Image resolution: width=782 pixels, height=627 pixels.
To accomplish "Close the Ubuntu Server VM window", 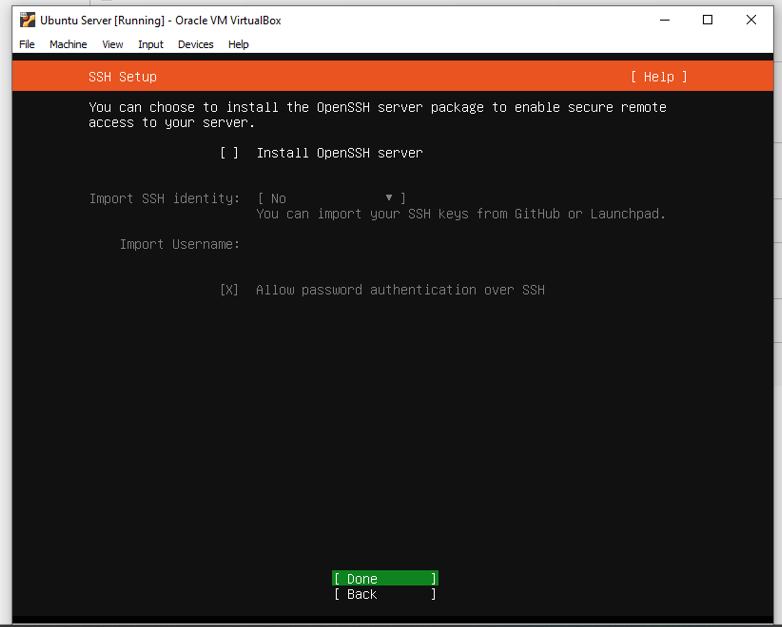I will 751,20.
